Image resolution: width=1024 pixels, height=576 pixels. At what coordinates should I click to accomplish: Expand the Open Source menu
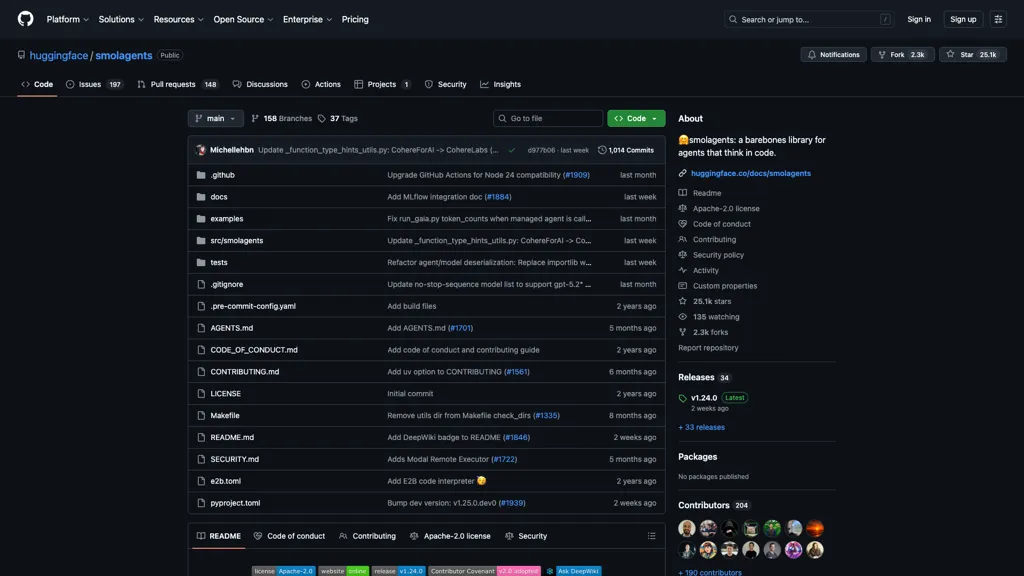[243, 20]
